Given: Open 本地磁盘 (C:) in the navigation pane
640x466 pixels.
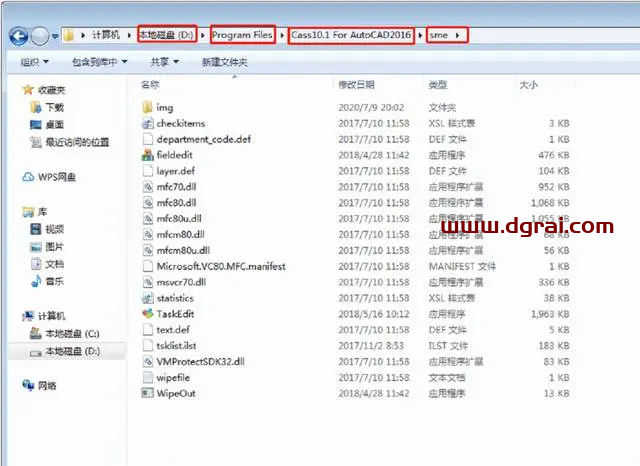Looking at the screenshot, I should [x=72, y=334].
